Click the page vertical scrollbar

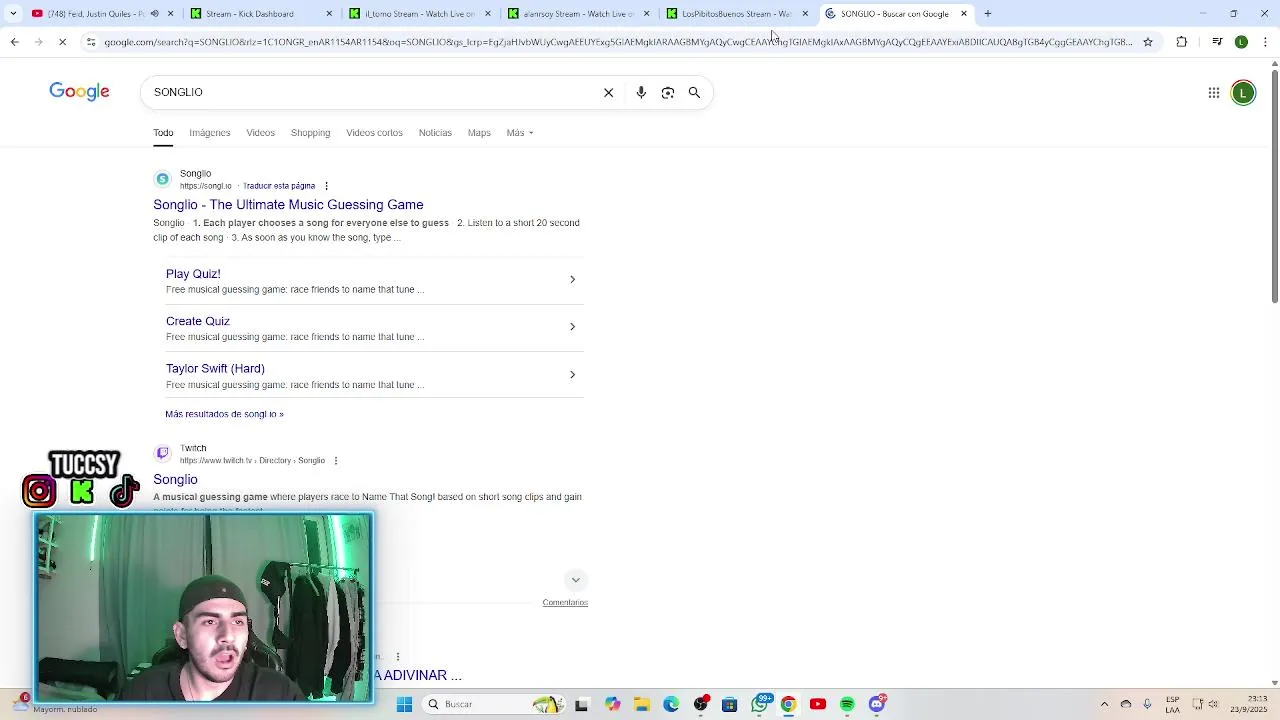tap(1274, 185)
